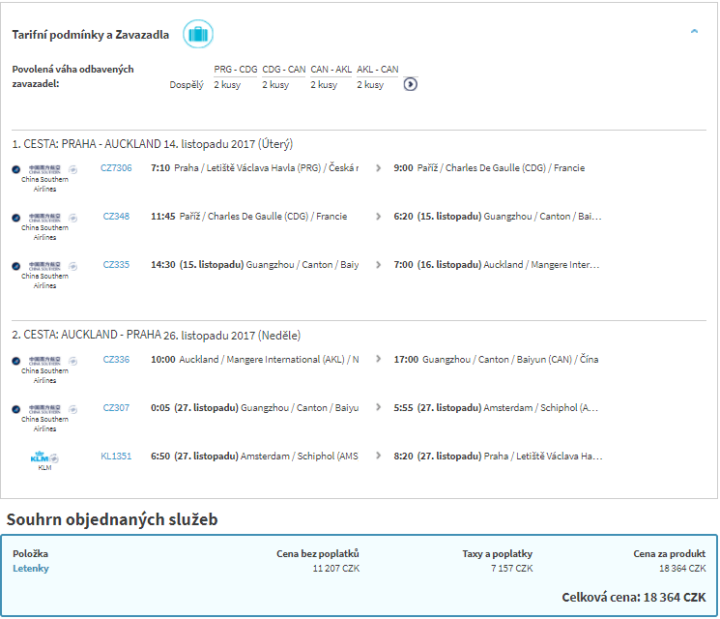720x619 pixels.
Task: Click the blue luggage icon
Action: (198, 35)
